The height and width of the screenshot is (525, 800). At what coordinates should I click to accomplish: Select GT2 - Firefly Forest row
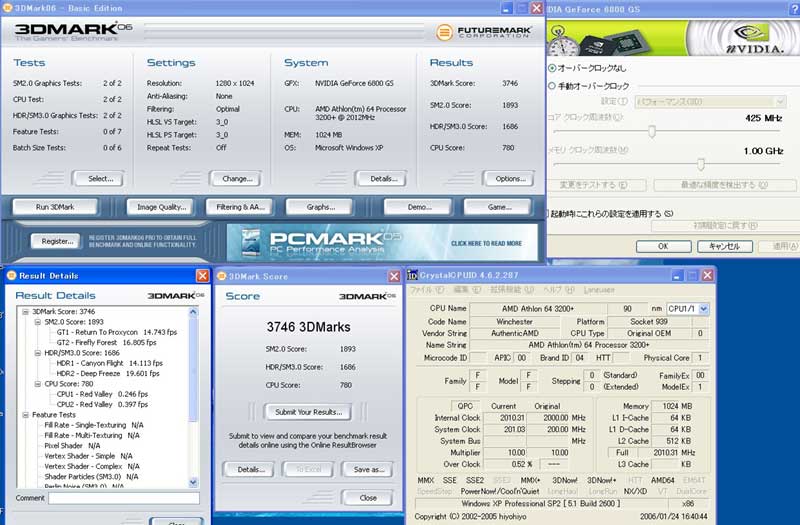point(106,342)
